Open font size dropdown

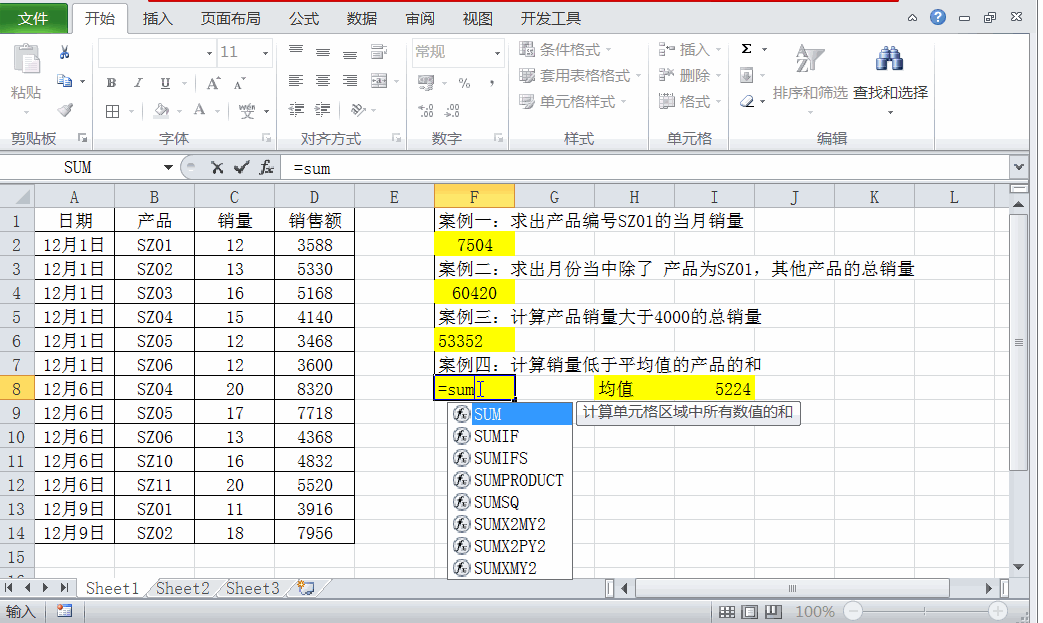pyautogui.click(x=265, y=53)
